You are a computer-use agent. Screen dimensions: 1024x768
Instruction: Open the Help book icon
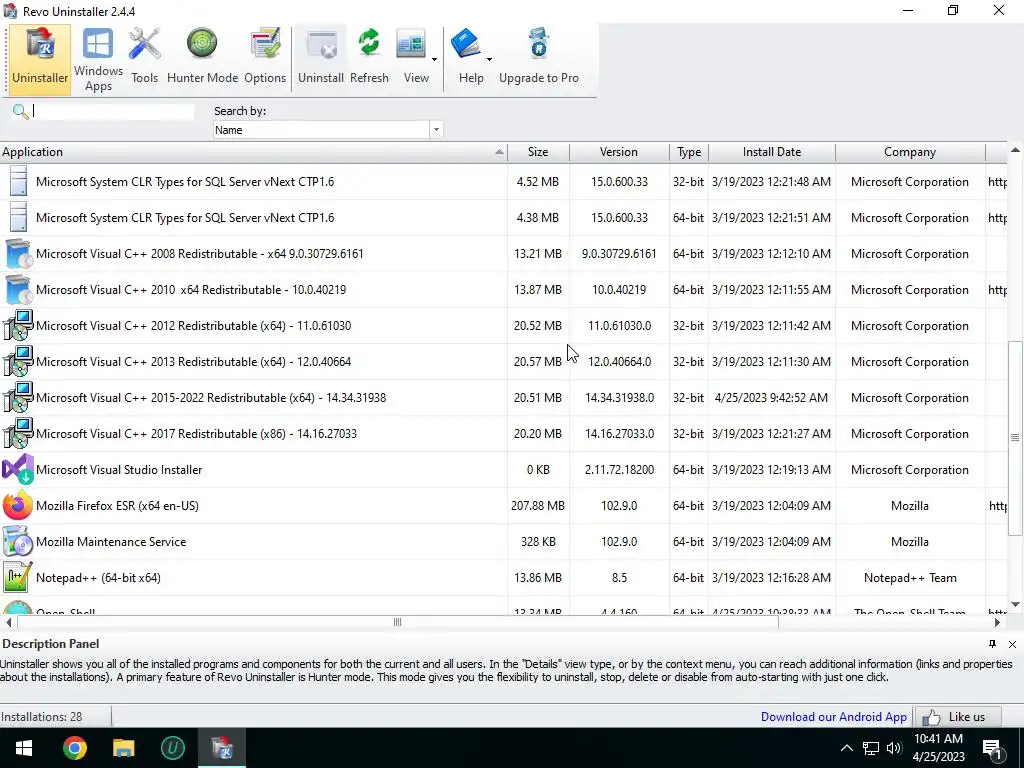(x=466, y=44)
